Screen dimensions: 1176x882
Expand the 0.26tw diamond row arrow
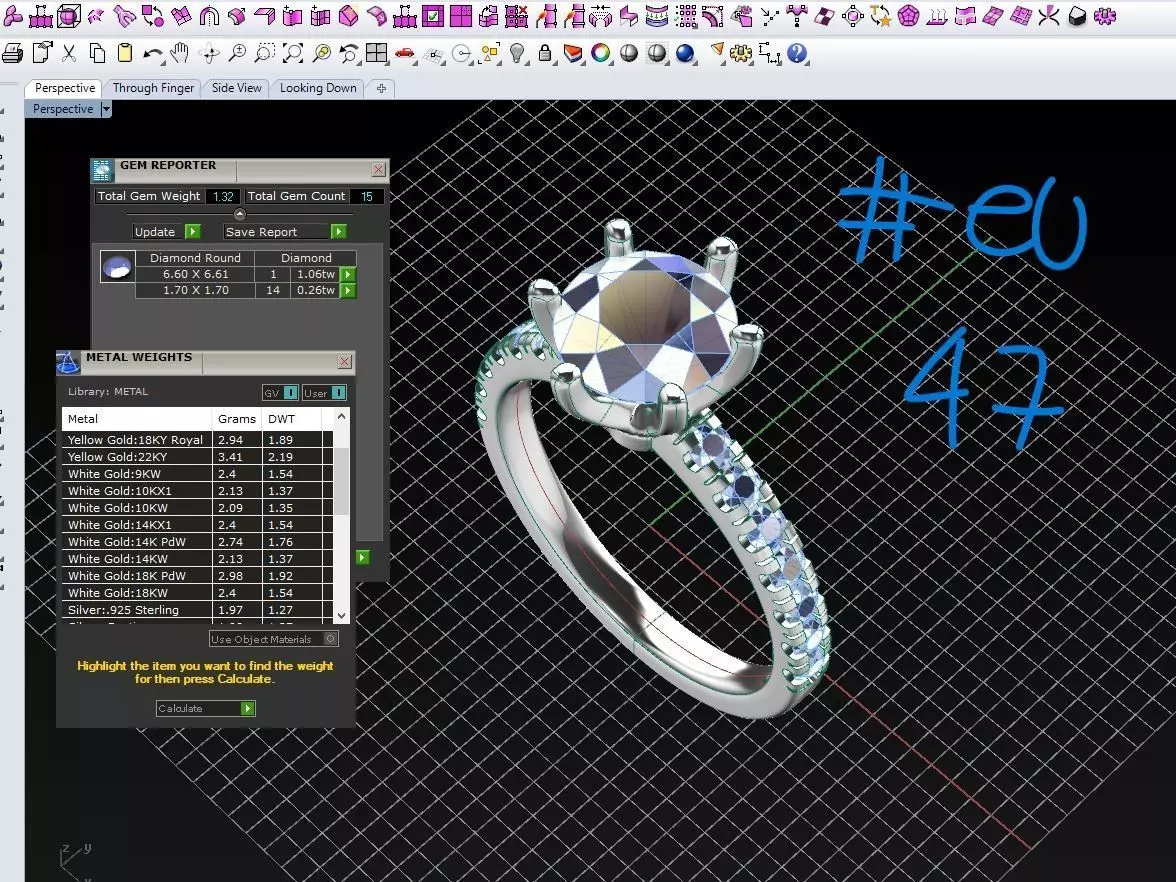pos(348,290)
